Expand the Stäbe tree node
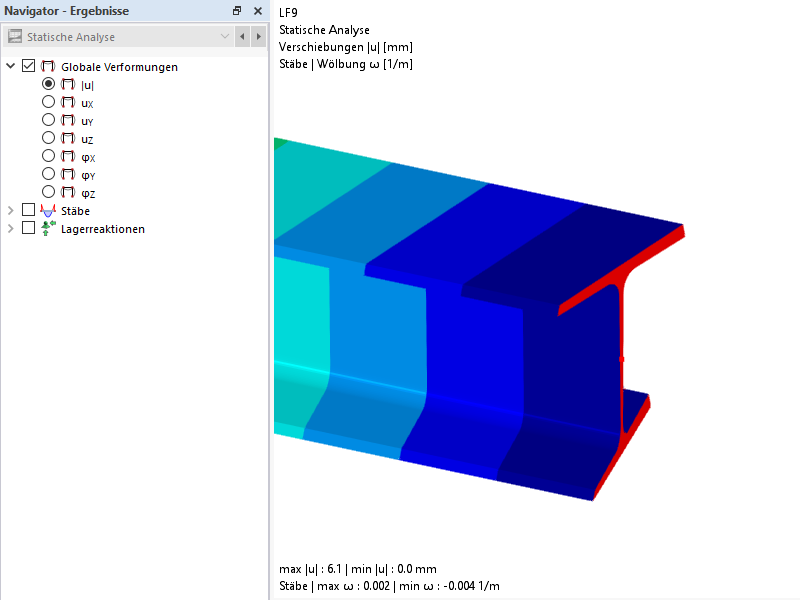Viewport: 800px width, 600px height. click(x=10, y=210)
